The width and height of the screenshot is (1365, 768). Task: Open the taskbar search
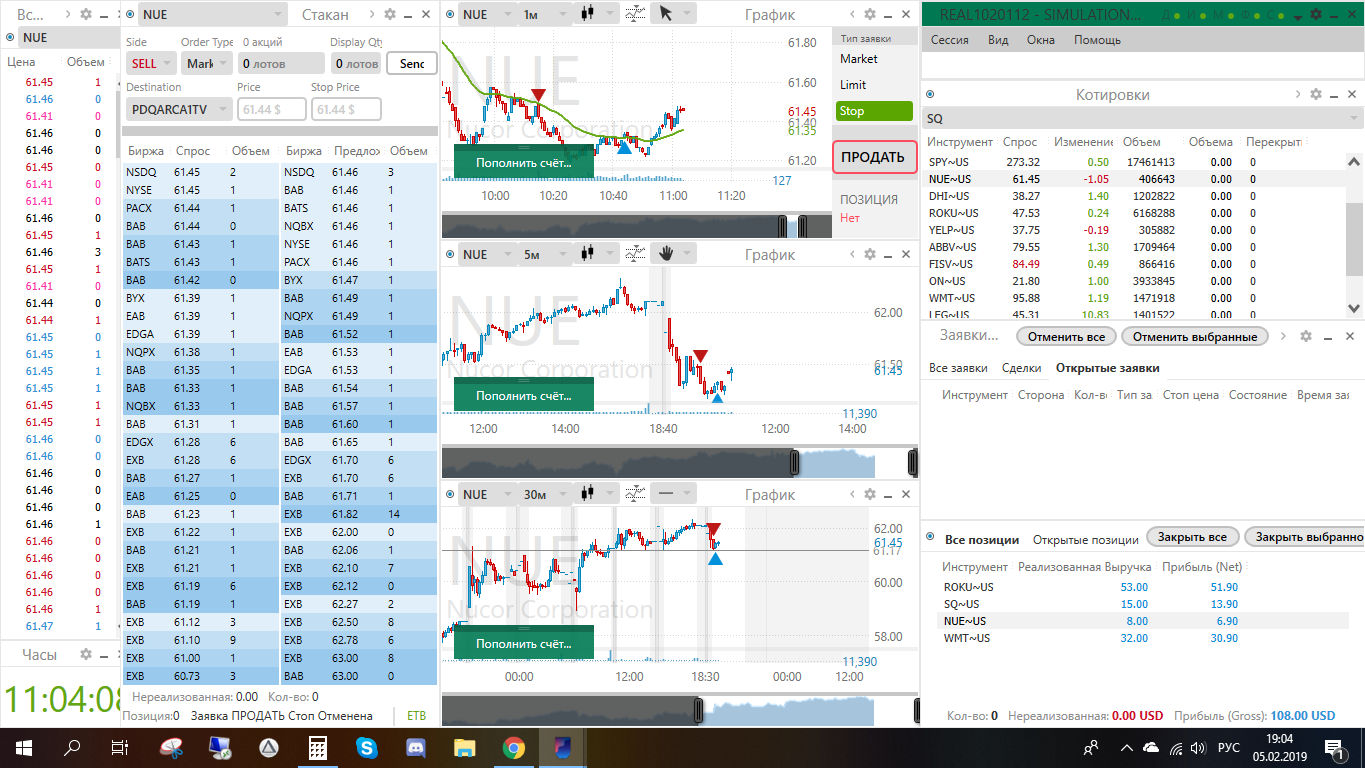(x=72, y=747)
